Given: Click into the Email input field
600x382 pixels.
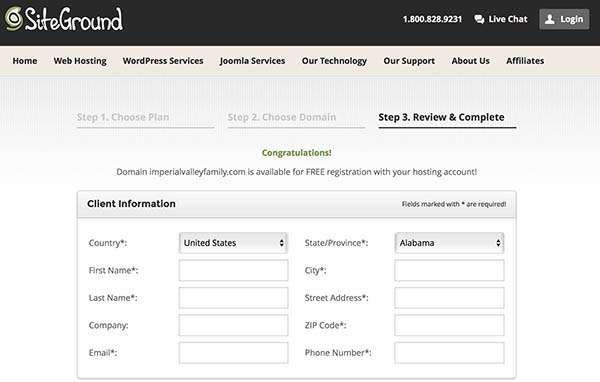Looking at the screenshot, I should [x=233, y=353].
